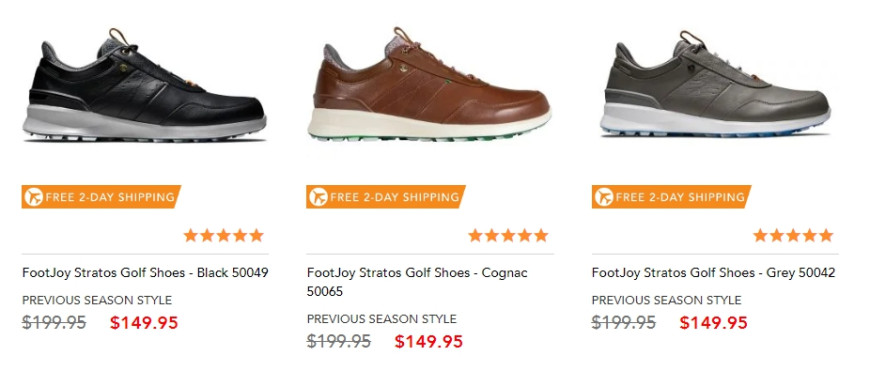View star rating of Cognac 50065 shoes
Screen dimensions: 870x371
(x=508, y=236)
